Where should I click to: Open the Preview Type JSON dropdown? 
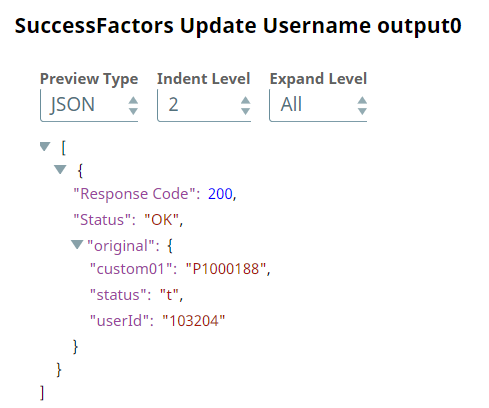[89, 105]
